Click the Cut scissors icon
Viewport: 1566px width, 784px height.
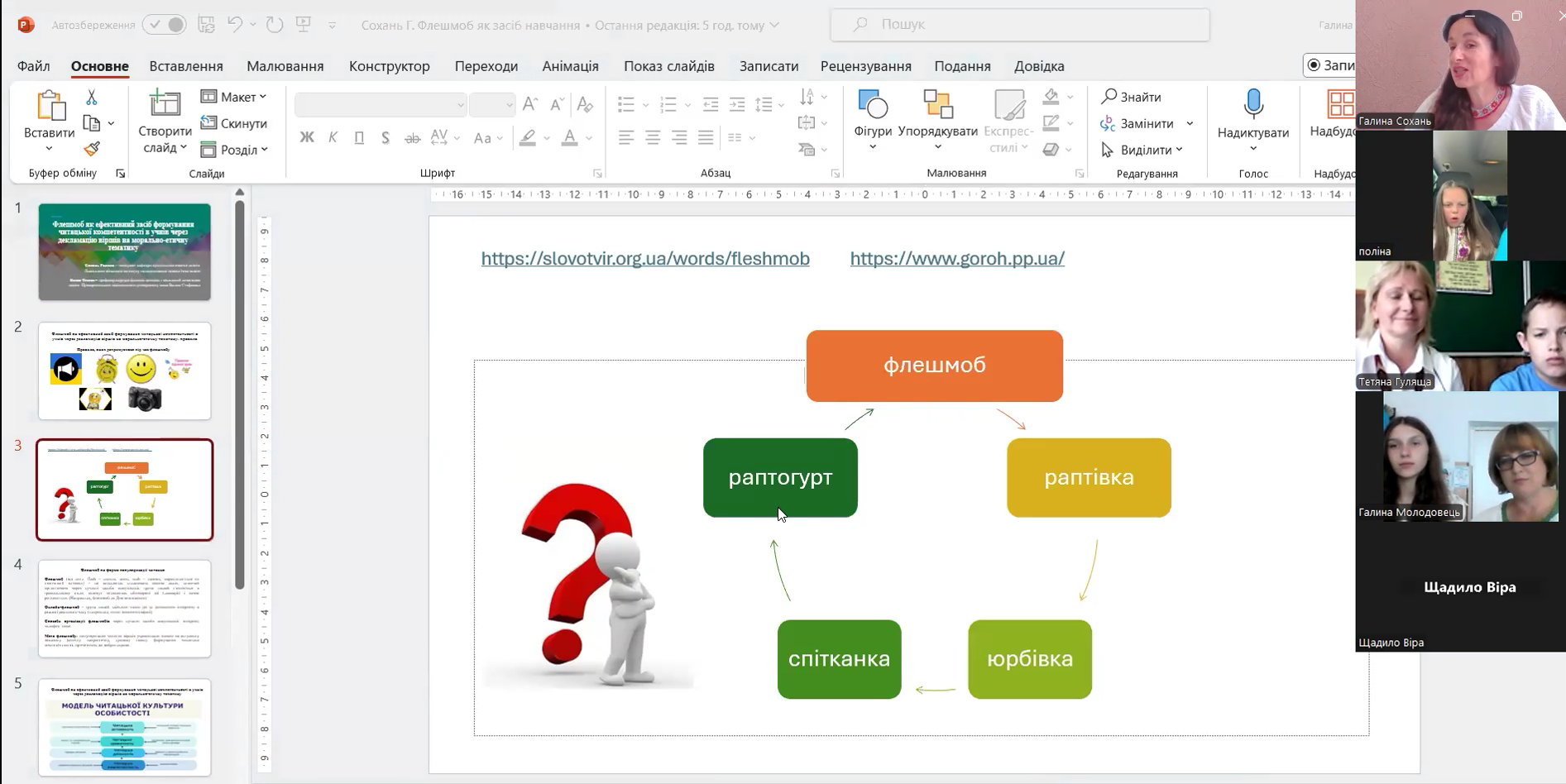coord(92,98)
